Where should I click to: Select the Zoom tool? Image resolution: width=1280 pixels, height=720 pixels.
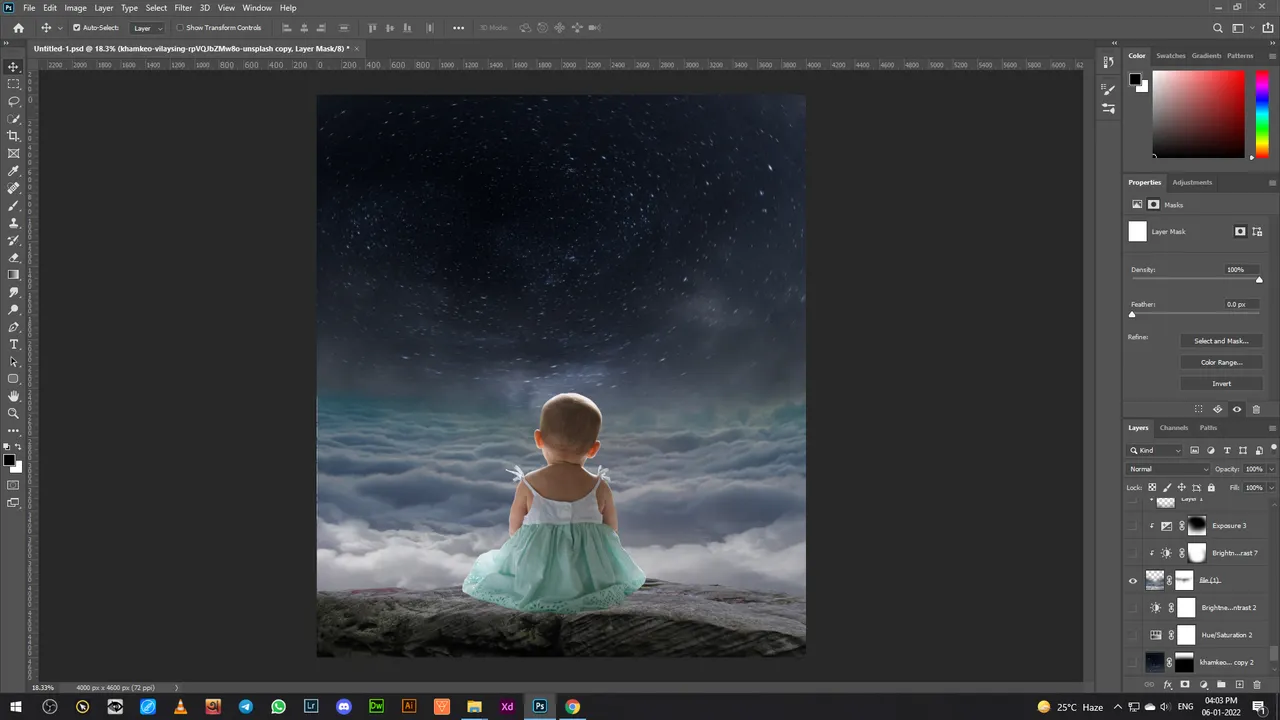tap(14, 413)
